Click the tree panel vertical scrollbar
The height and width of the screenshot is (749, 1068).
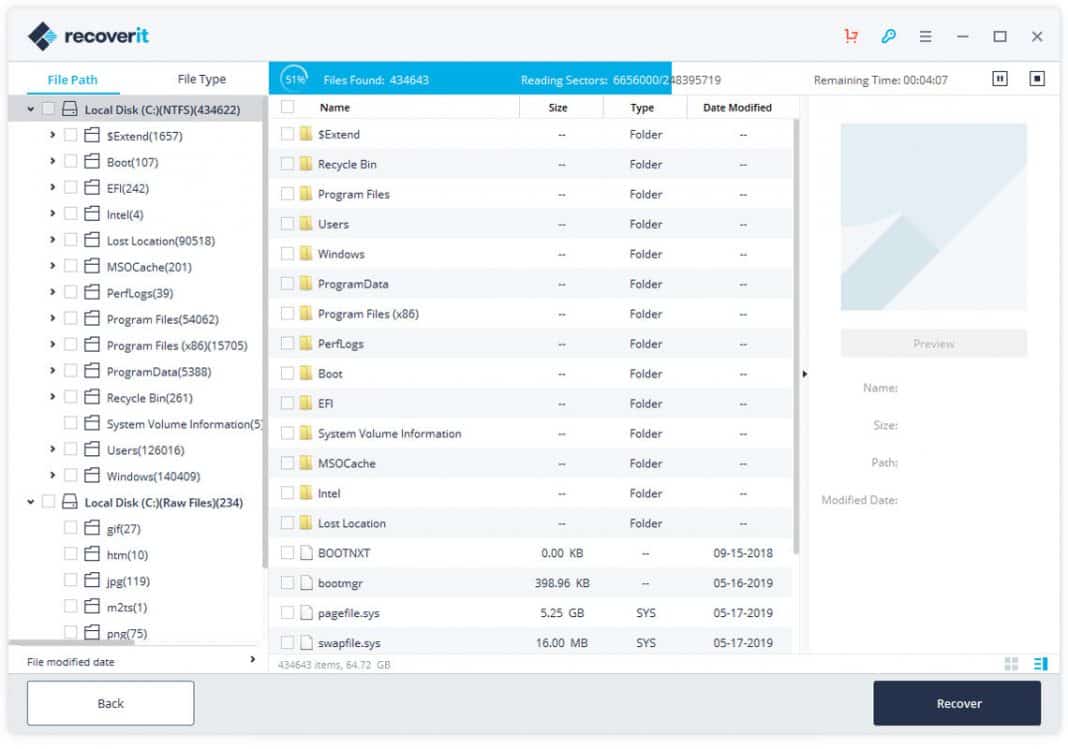pyautogui.click(x=264, y=332)
